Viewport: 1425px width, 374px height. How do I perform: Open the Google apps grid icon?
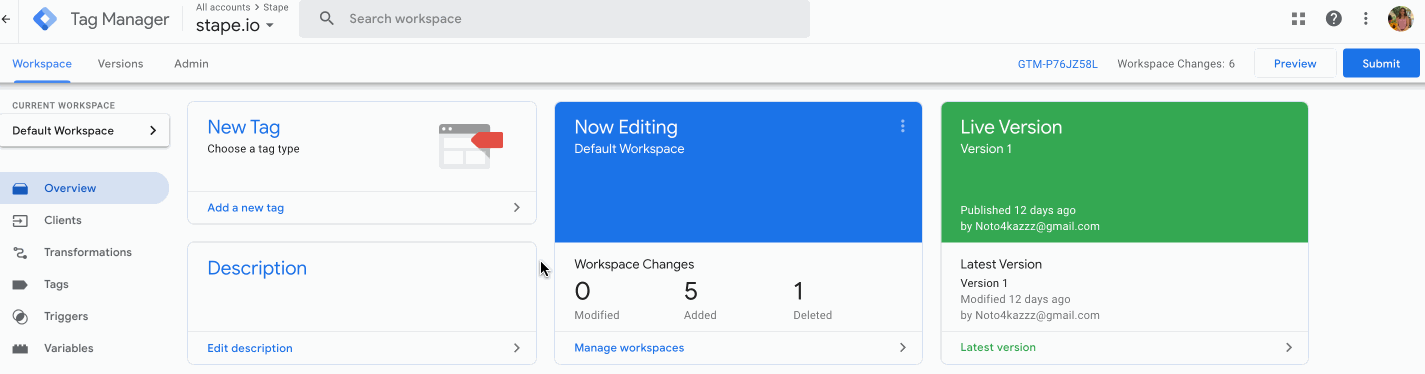pos(1299,18)
